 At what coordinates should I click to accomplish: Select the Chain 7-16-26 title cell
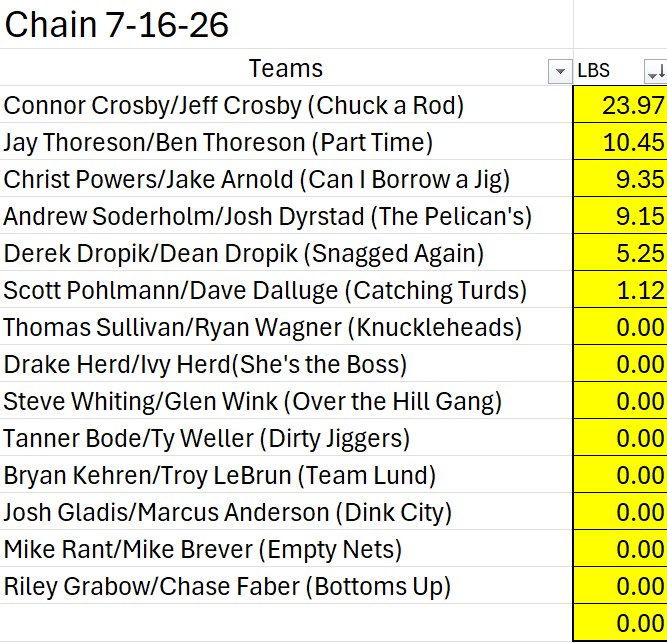click(286, 24)
